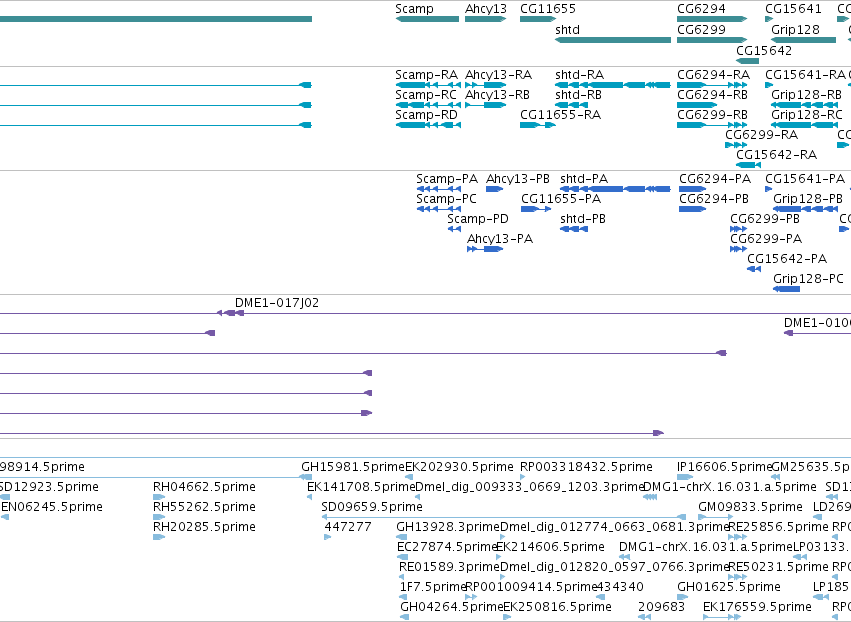
Task: Select transcript CG11655-RA
Action: (x=538, y=125)
